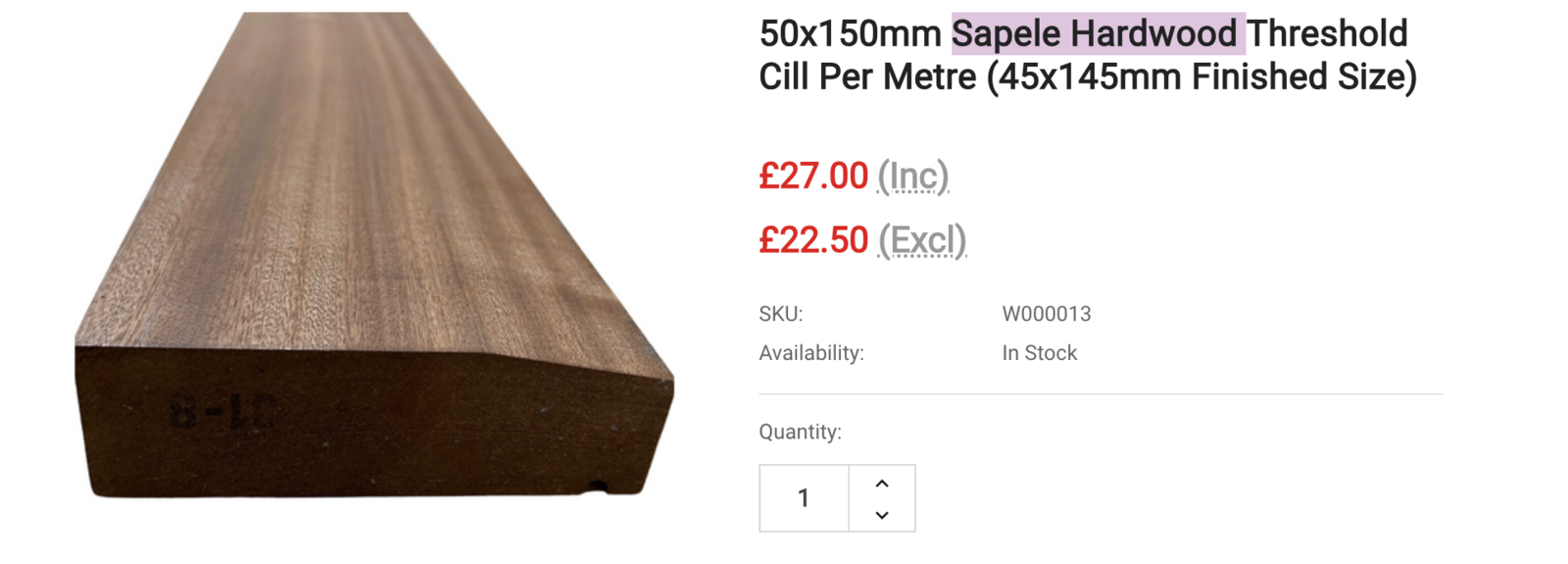Click the divider line below Availability
The image size is (1568, 564).
click(1100, 394)
